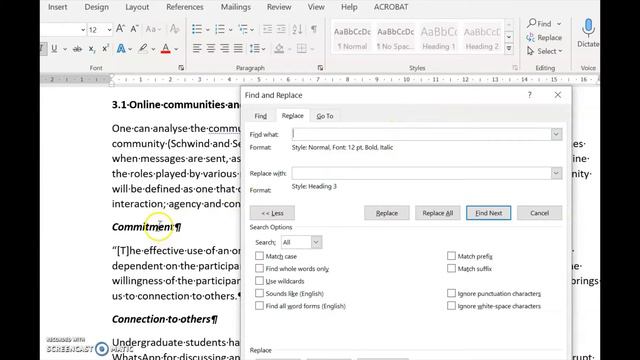Enable Ignore white-space characters checkbox
This screenshot has height=360, width=640.
tap(451, 306)
